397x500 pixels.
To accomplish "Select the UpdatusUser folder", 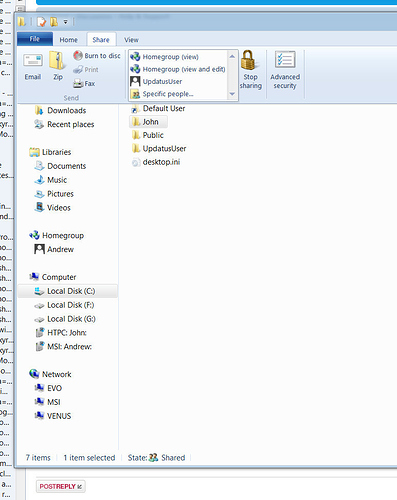I will [x=159, y=149].
